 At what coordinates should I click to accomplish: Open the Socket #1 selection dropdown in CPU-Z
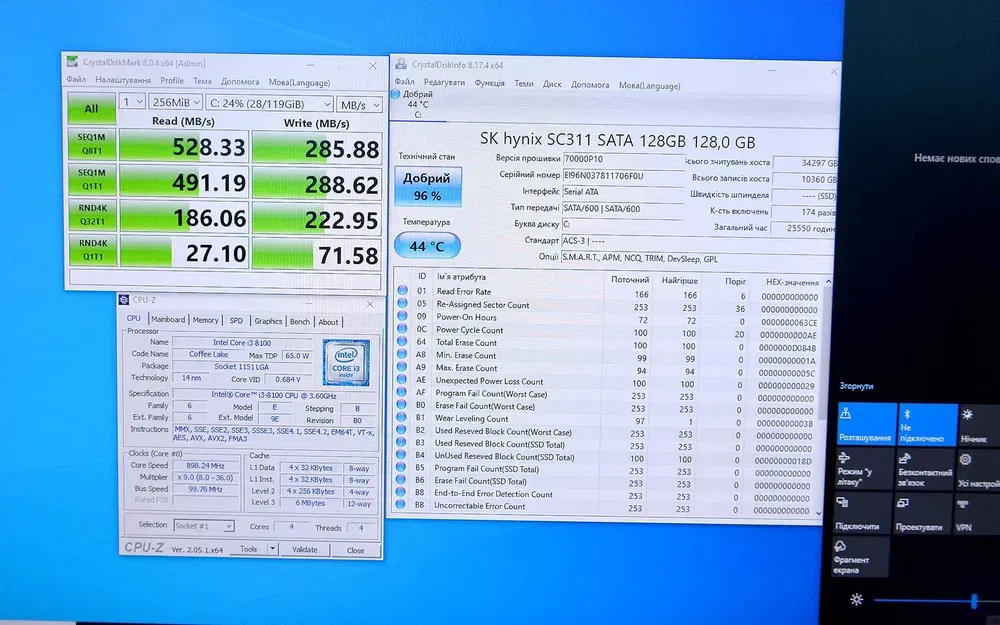[203, 526]
